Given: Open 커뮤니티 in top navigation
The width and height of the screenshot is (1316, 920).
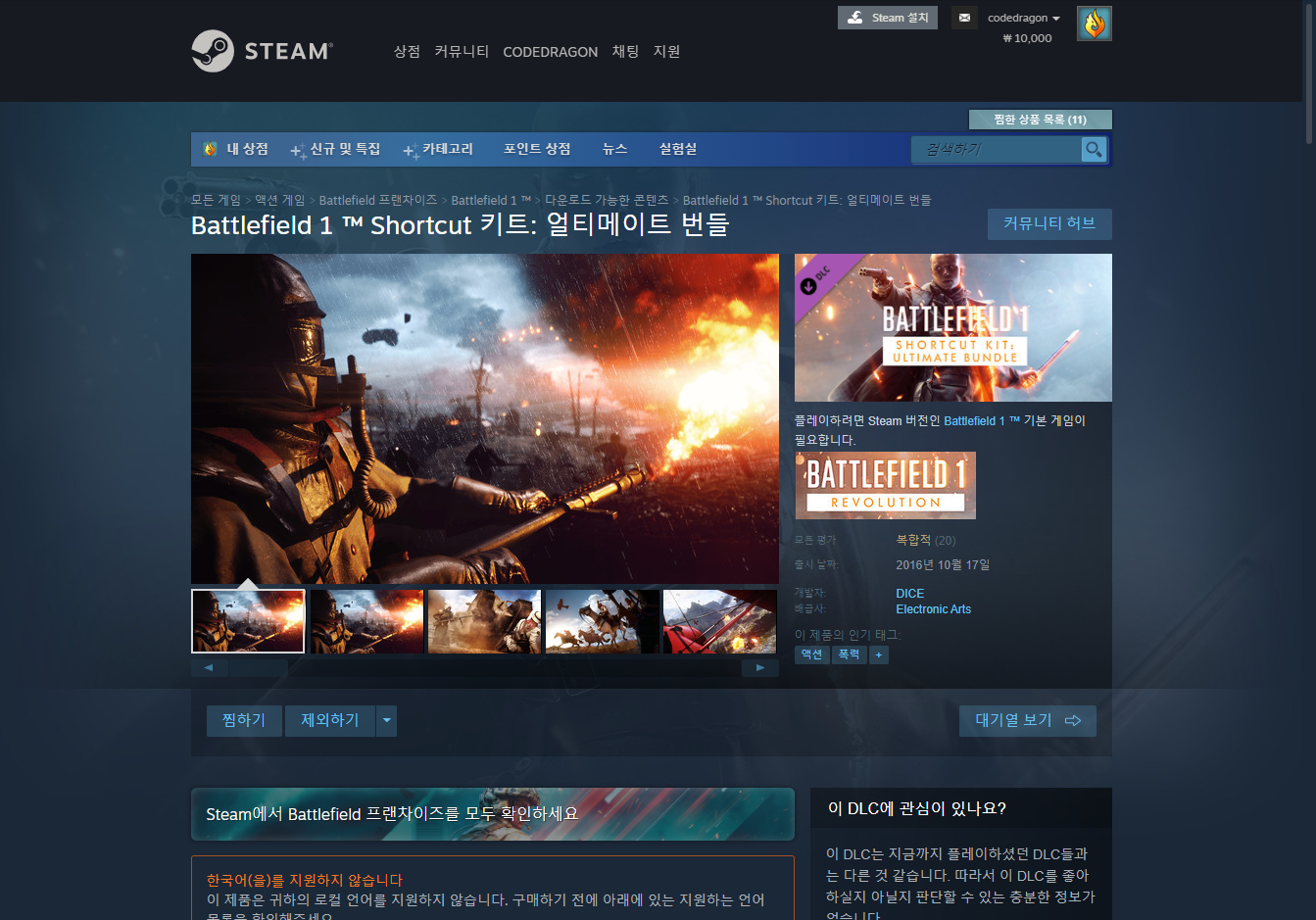Looking at the screenshot, I should (x=462, y=51).
